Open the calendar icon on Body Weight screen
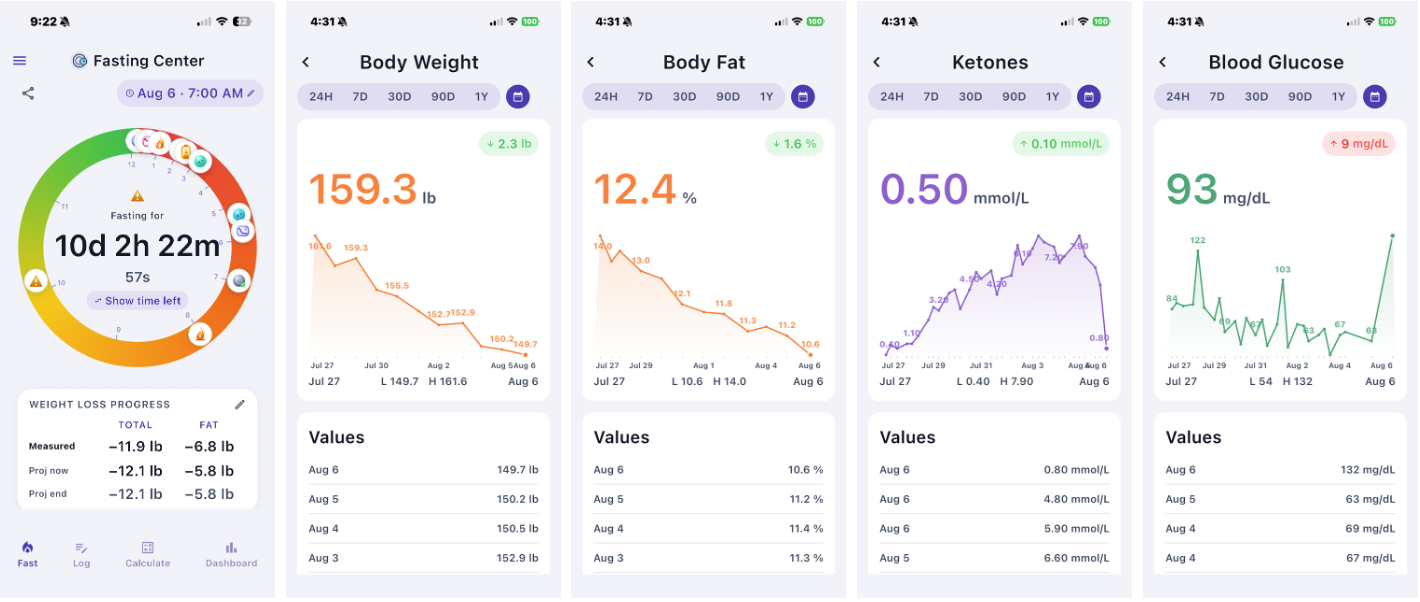 [x=517, y=97]
